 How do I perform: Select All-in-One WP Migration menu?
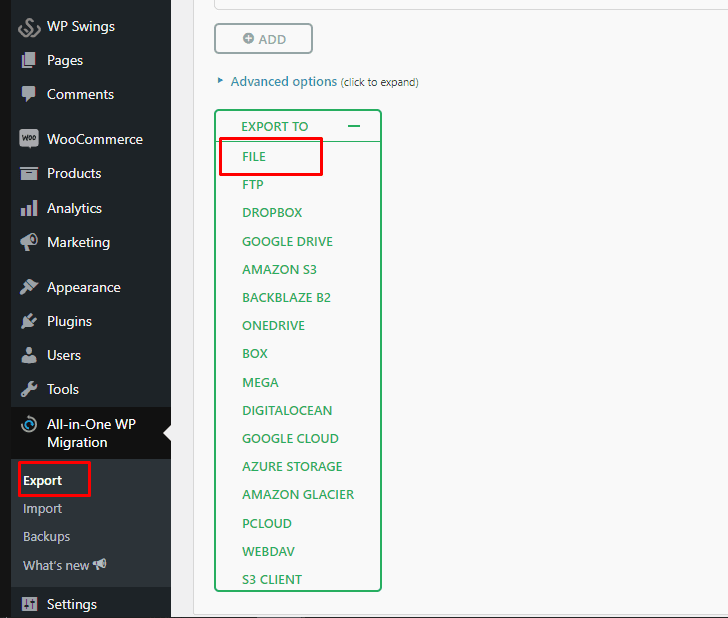pyautogui.click(x=91, y=433)
